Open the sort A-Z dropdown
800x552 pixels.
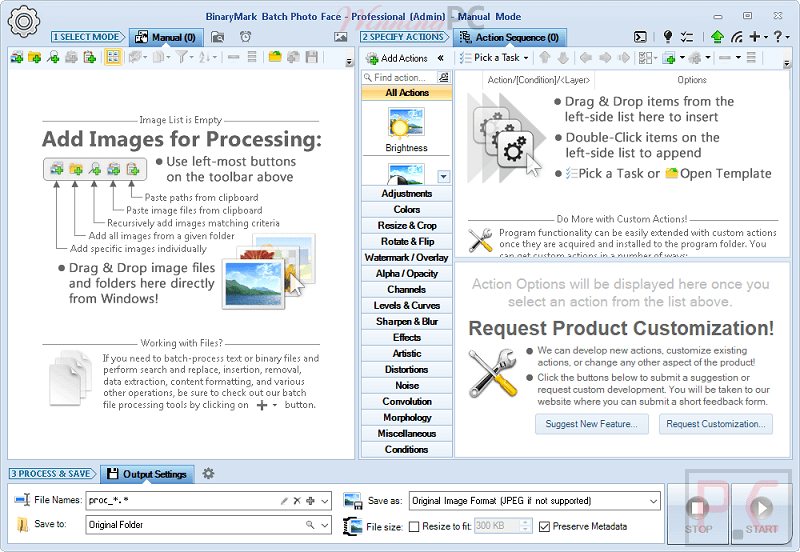pos(208,57)
